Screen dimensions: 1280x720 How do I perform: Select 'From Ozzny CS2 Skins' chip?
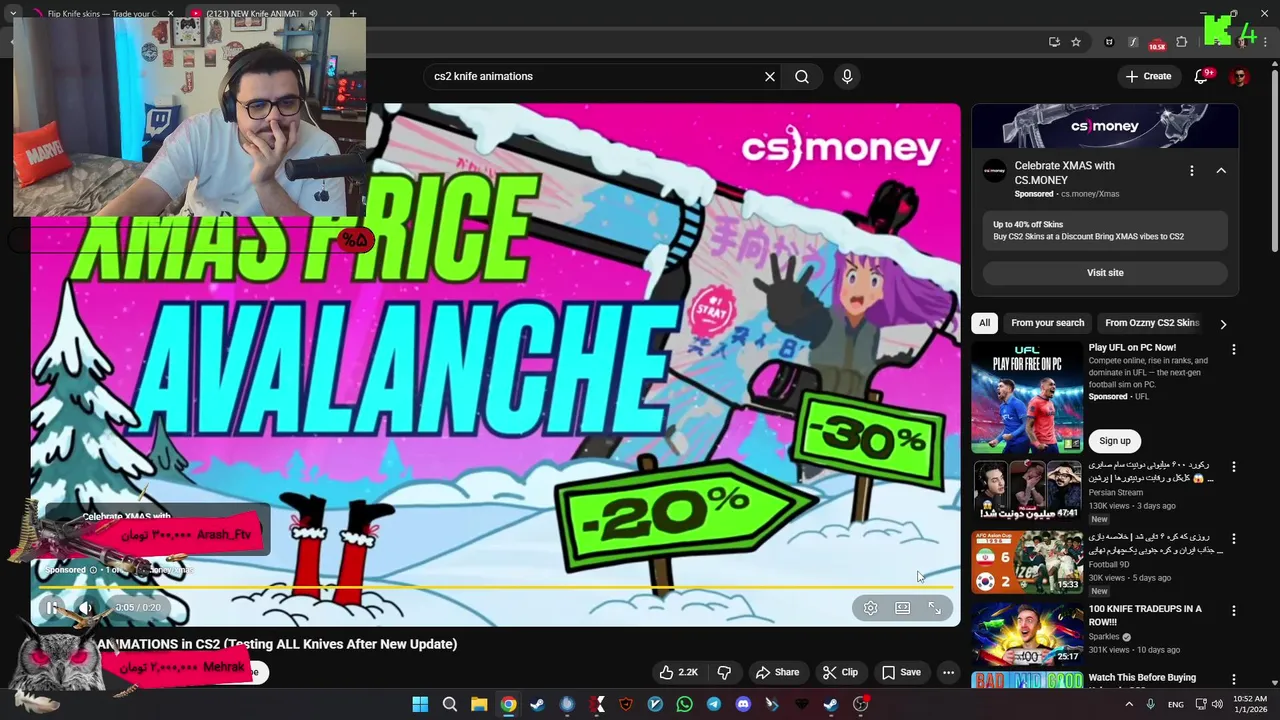pos(1152,323)
